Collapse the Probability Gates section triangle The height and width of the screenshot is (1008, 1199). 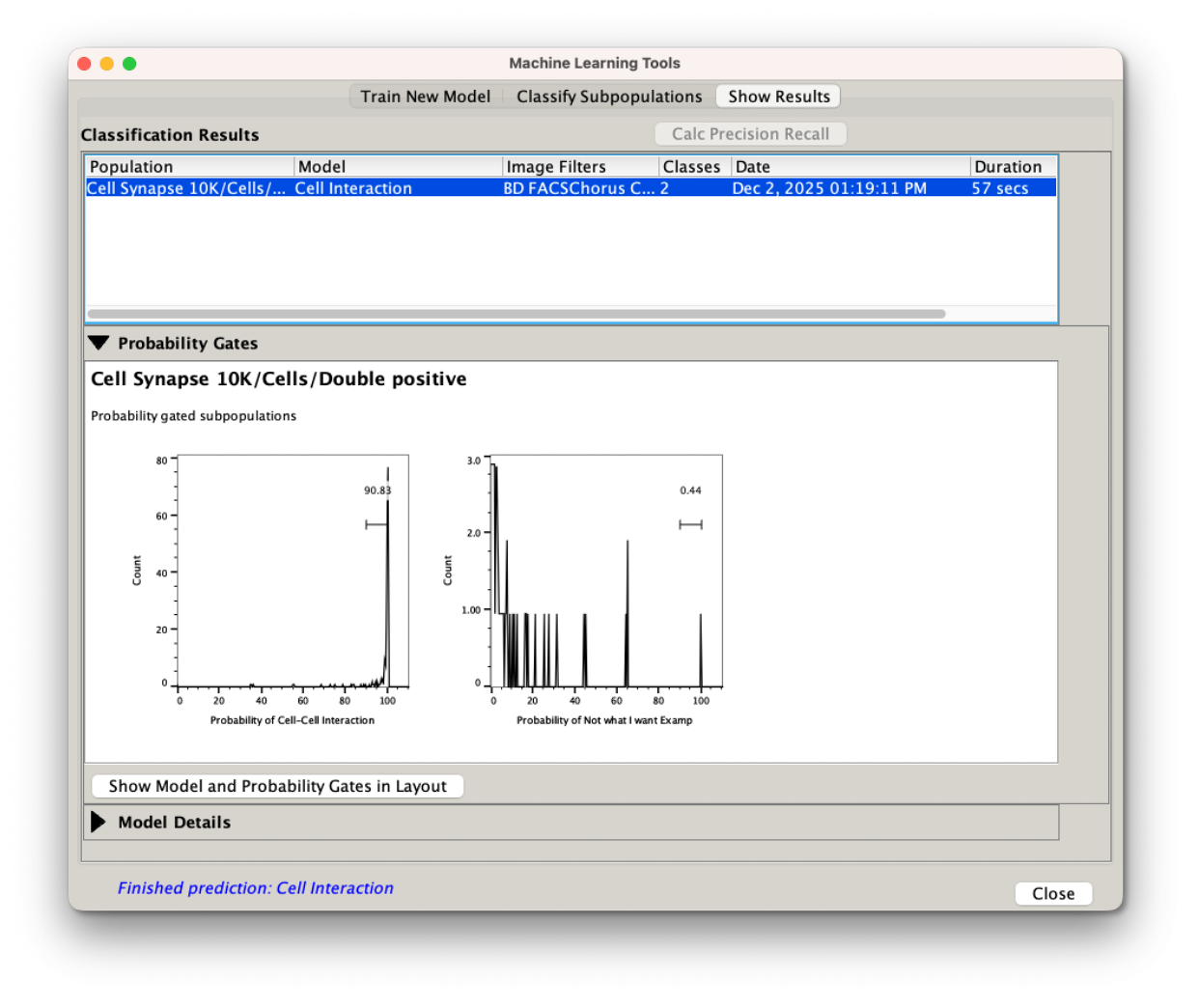[x=98, y=343]
